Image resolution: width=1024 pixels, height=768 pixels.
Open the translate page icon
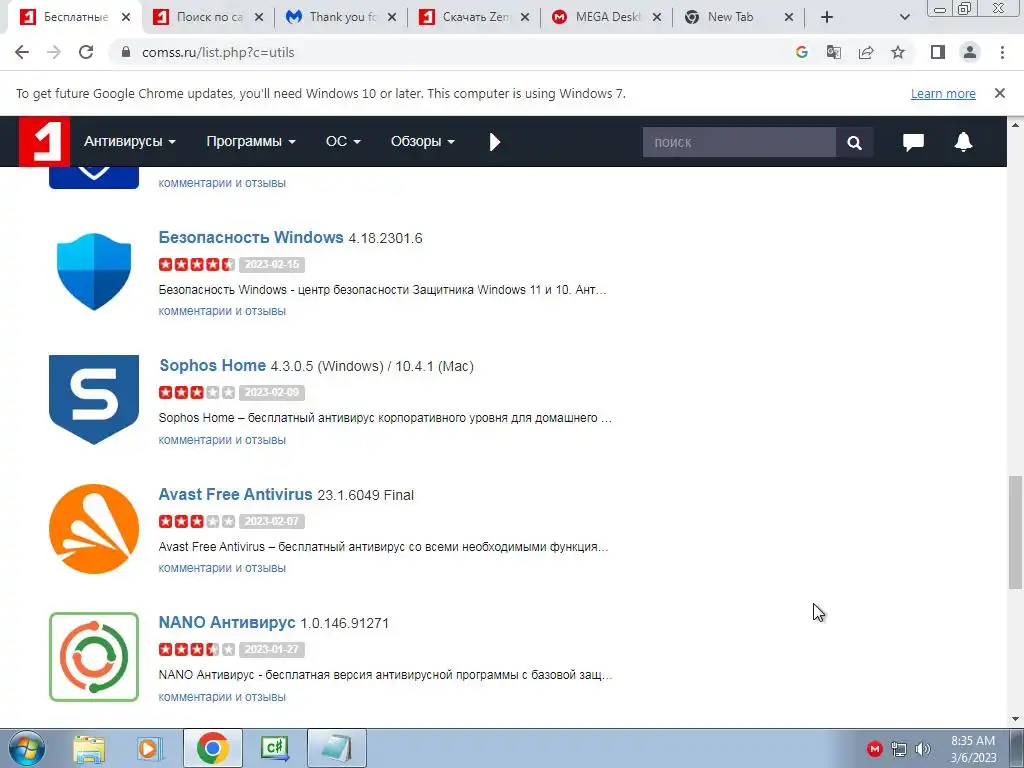pyautogui.click(x=833, y=52)
